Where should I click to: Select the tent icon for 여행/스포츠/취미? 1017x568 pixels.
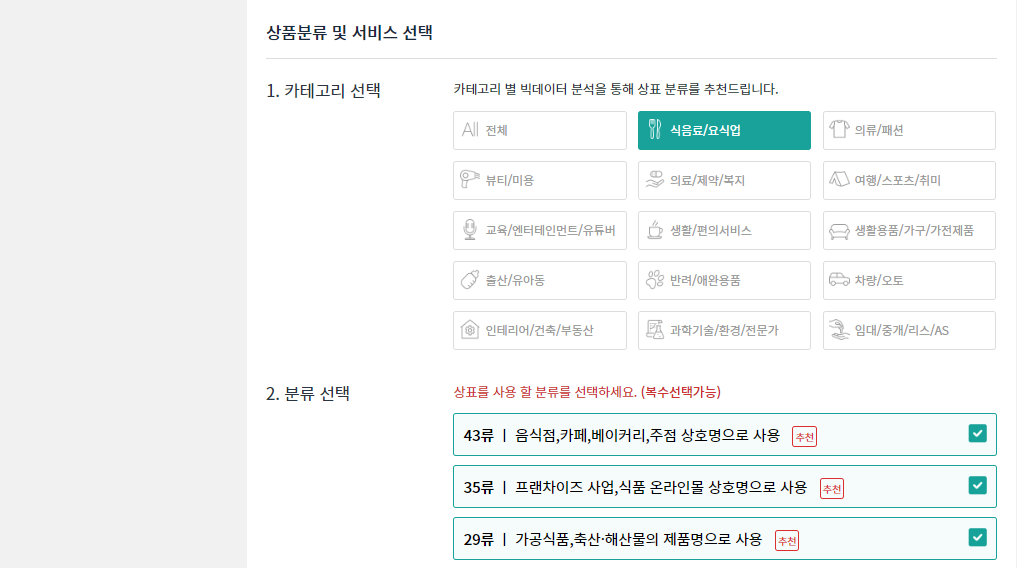[x=839, y=179]
